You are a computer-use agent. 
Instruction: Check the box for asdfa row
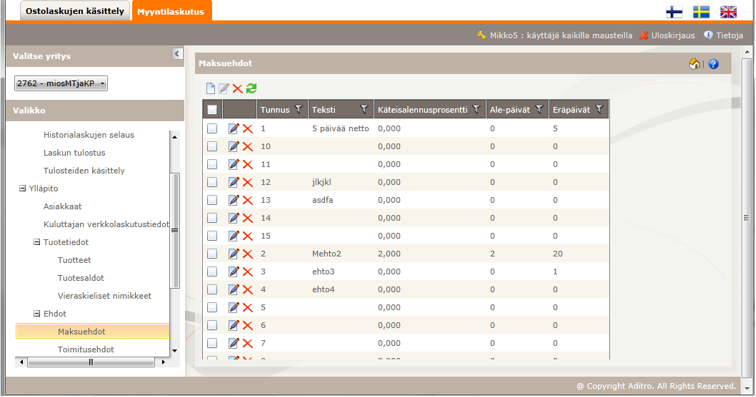point(212,200)
